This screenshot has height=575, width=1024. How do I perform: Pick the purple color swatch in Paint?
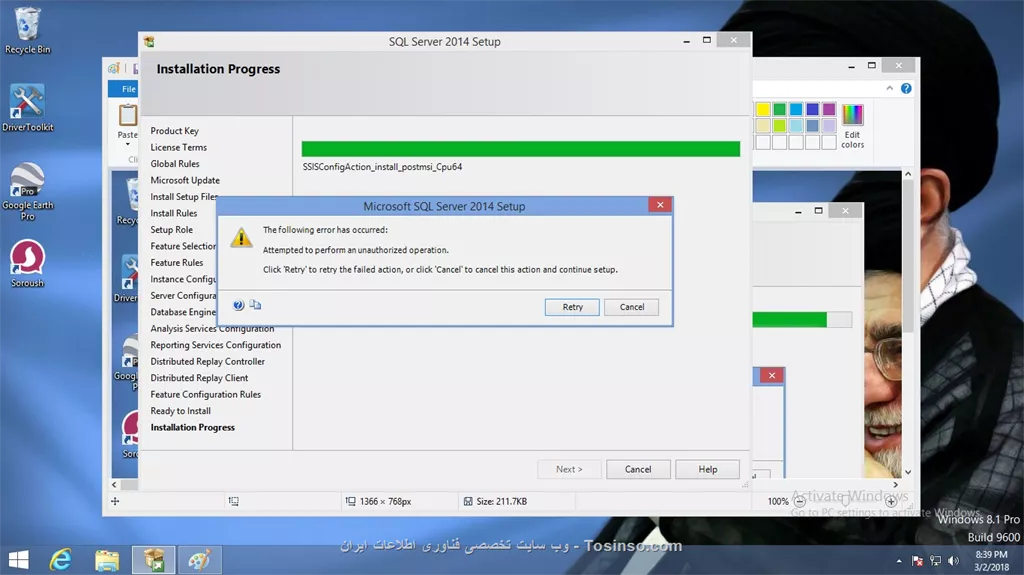pyautogui.click(x=829, y=109)
